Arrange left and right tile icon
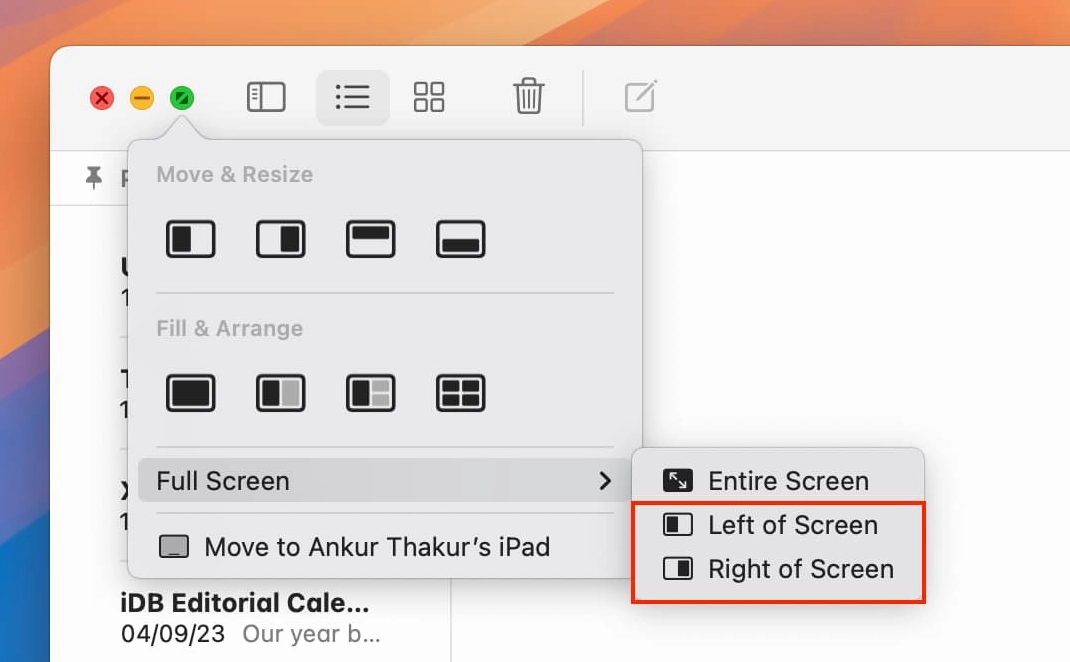 pyautogui.click(x=280, y=393)
